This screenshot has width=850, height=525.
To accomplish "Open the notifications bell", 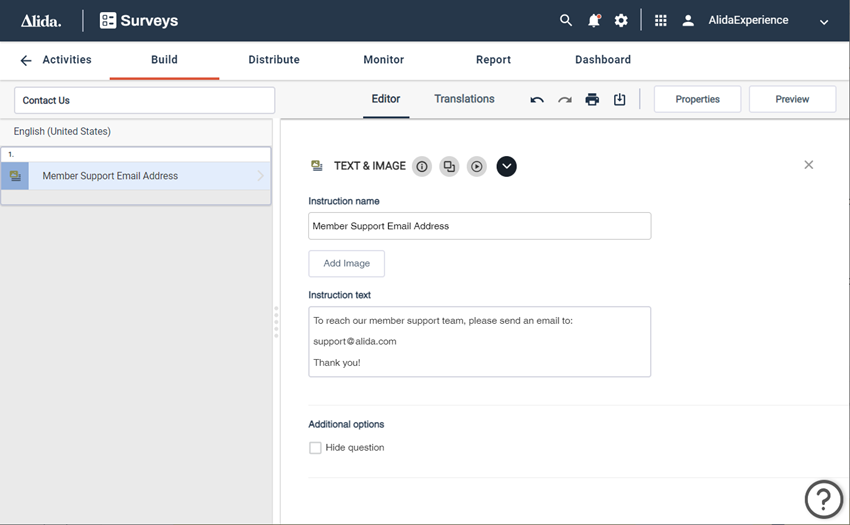I will click(594, 21).
